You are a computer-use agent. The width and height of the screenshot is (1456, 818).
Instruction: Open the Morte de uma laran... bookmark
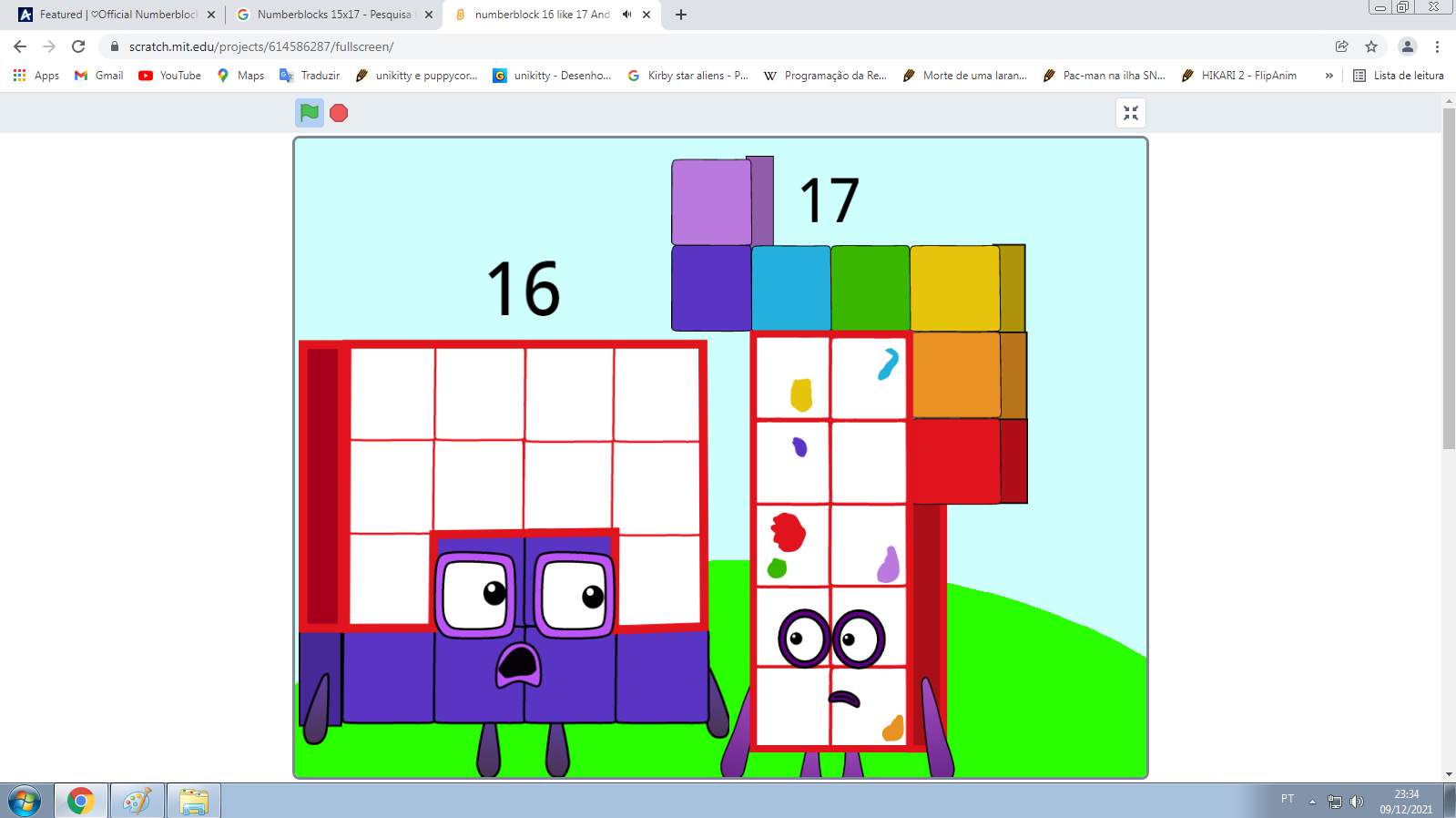[964, 76]
